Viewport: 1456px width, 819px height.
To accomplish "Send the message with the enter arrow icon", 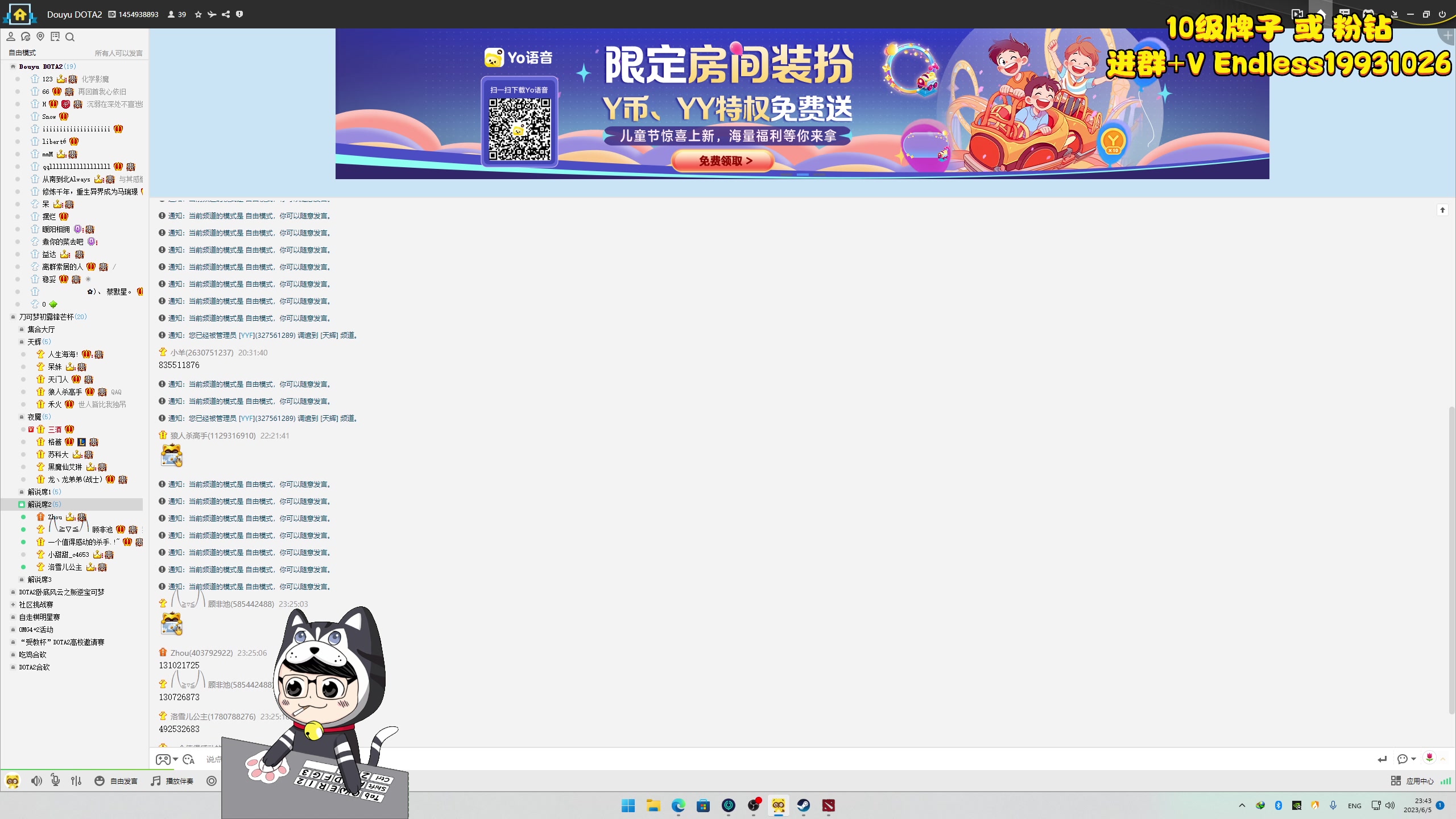I will coord(1383,759).
